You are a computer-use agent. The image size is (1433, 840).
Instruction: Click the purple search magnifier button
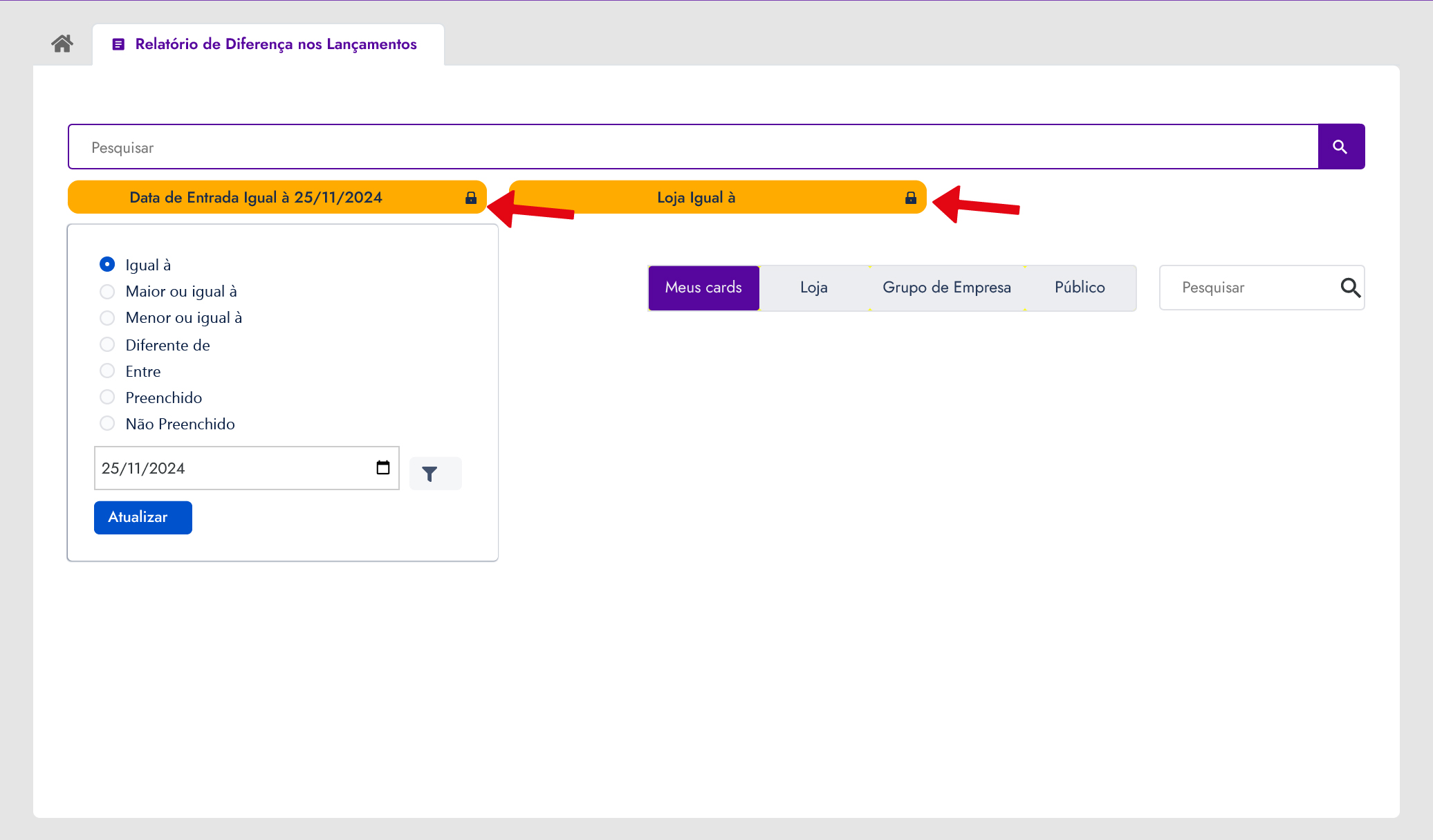(1340, 147)
